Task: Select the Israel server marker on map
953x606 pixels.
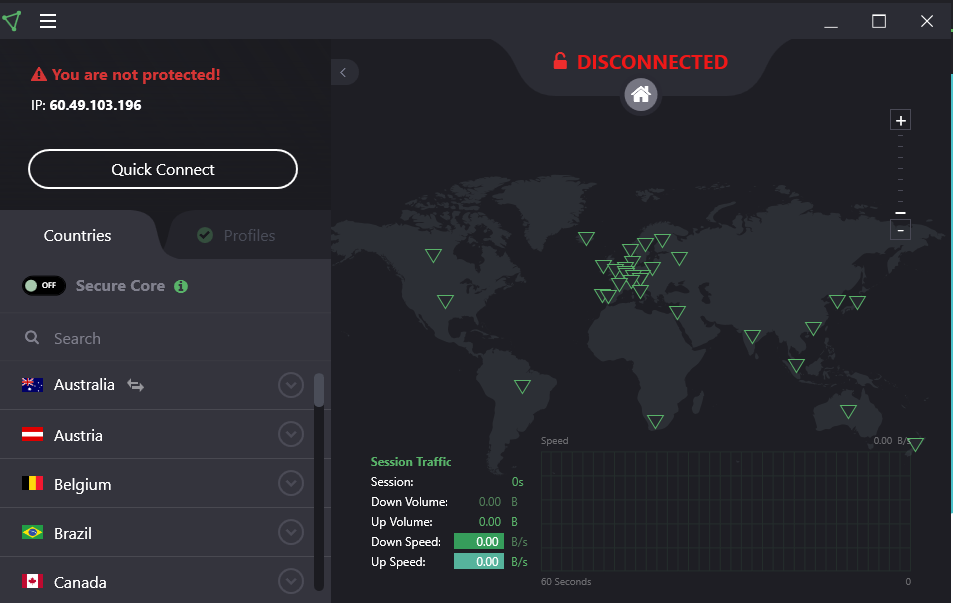Action: [x=677, y=312]
